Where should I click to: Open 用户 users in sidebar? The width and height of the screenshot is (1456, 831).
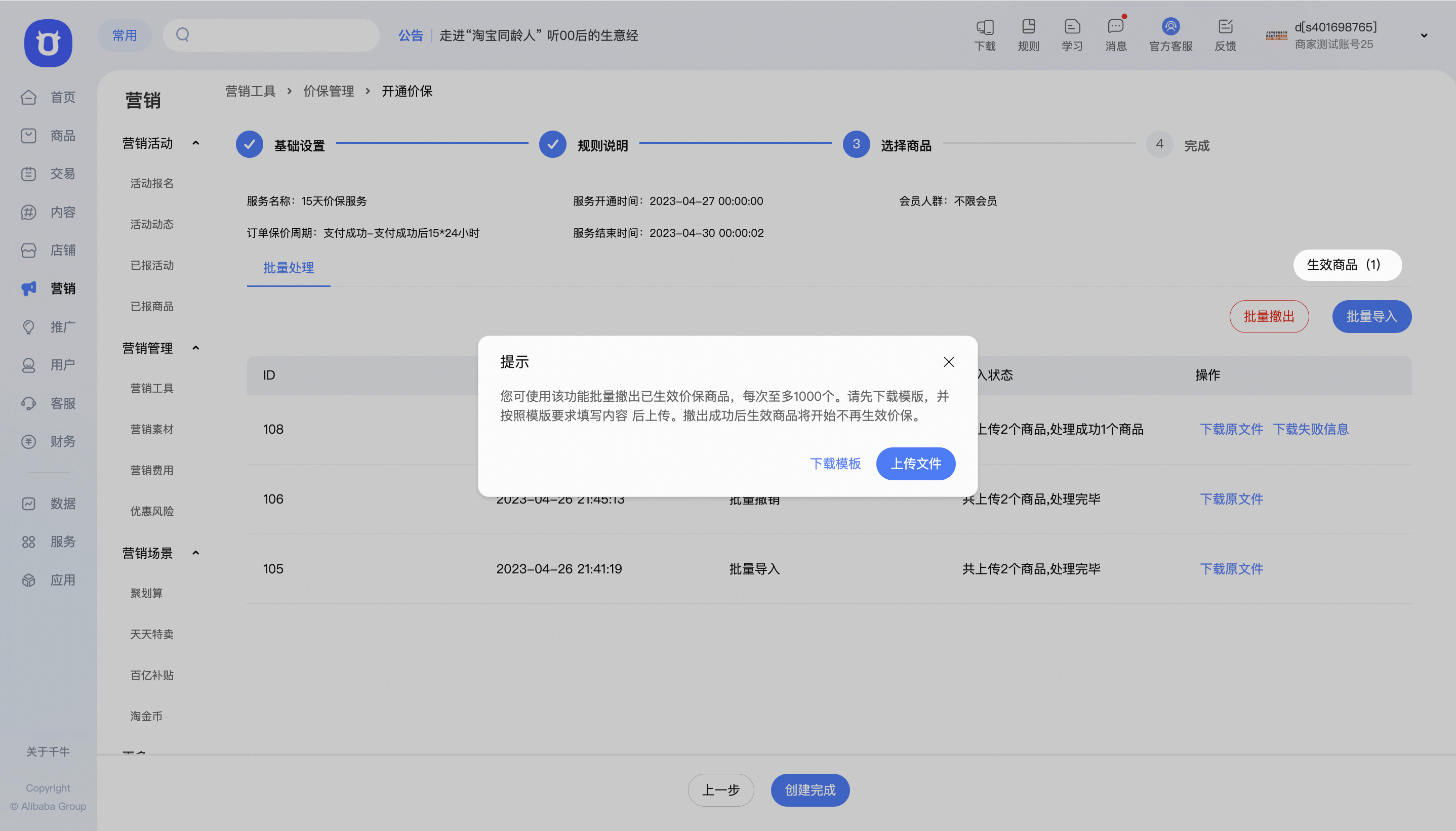pyautogui.click(x=48, y=365)
